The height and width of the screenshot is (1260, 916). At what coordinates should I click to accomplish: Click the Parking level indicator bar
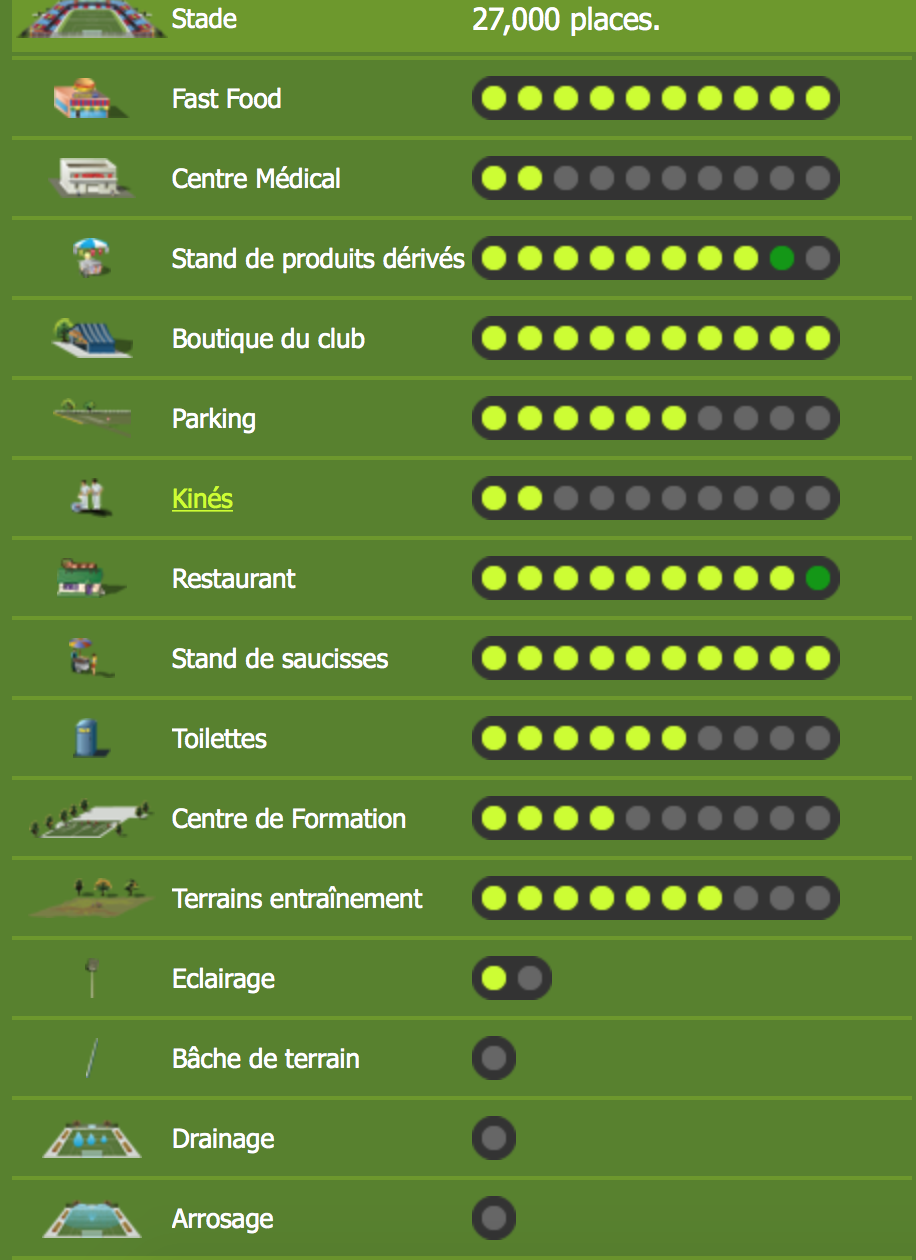[656, 418]
